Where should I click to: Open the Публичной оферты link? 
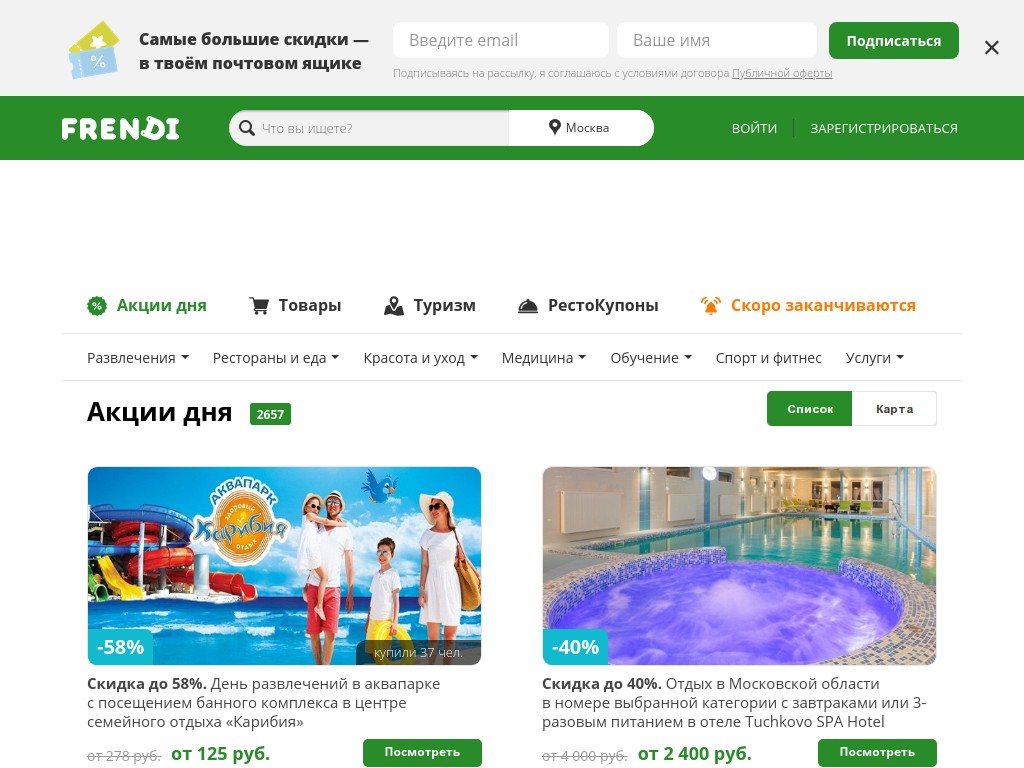(782, 73)
